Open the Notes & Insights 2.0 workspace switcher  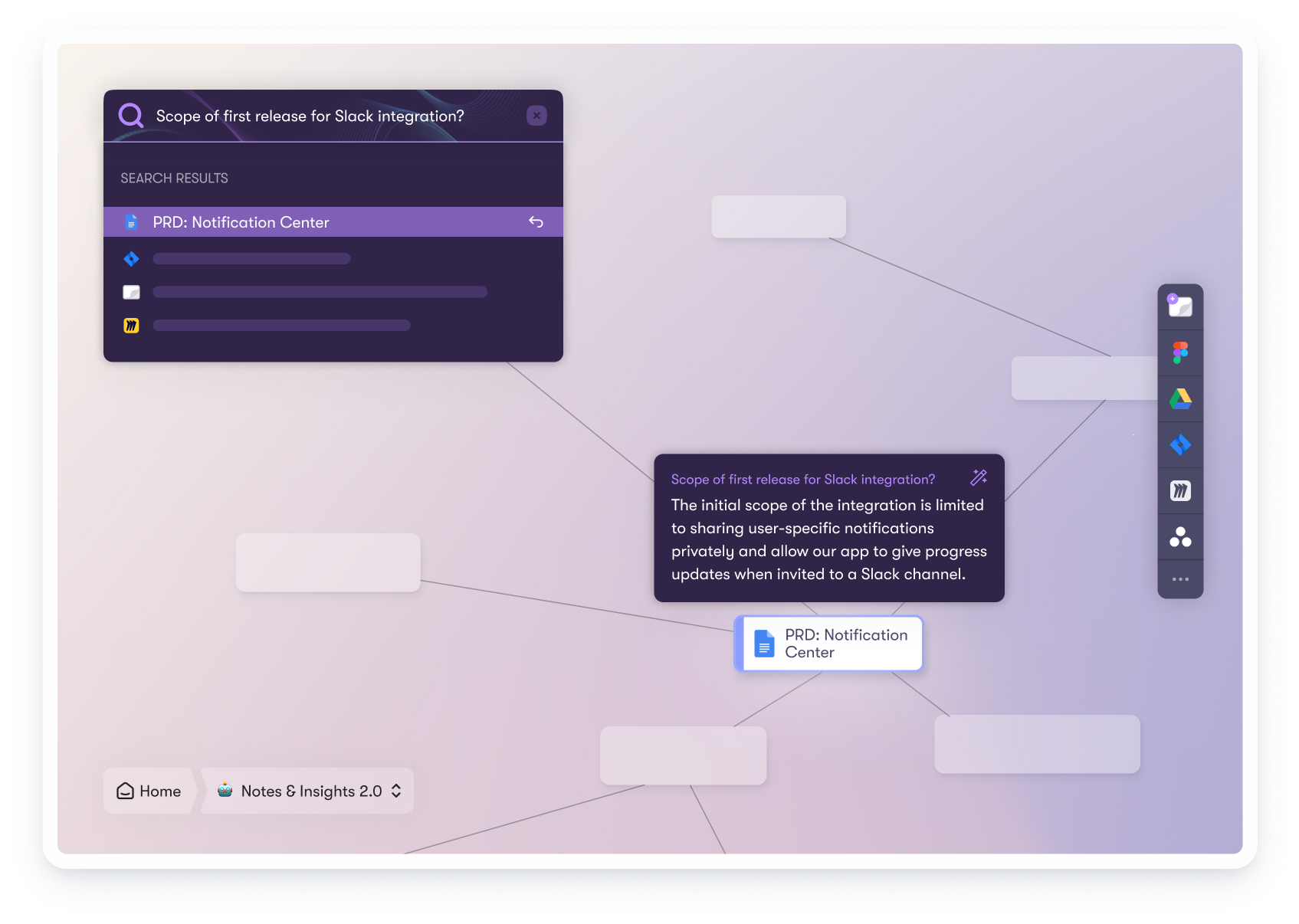(308, 791)
